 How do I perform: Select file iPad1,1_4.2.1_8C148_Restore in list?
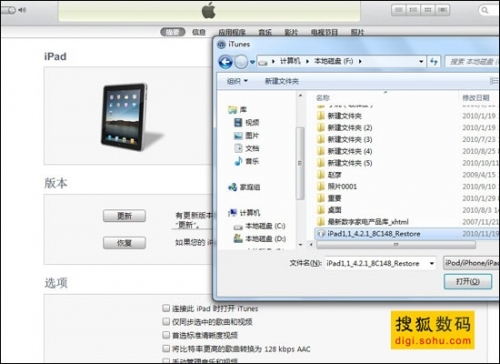[x=406, y=234]
